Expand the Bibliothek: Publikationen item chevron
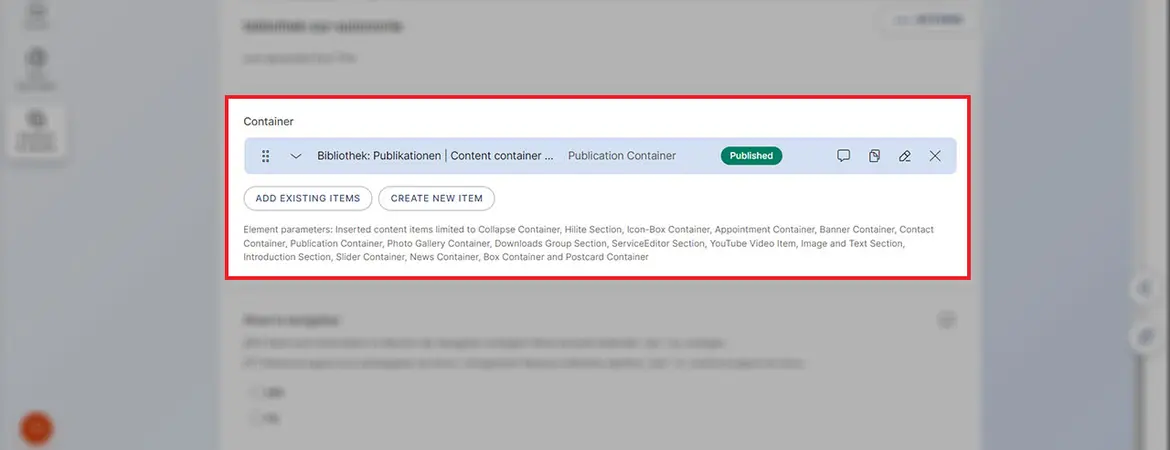 click(296, 156)
